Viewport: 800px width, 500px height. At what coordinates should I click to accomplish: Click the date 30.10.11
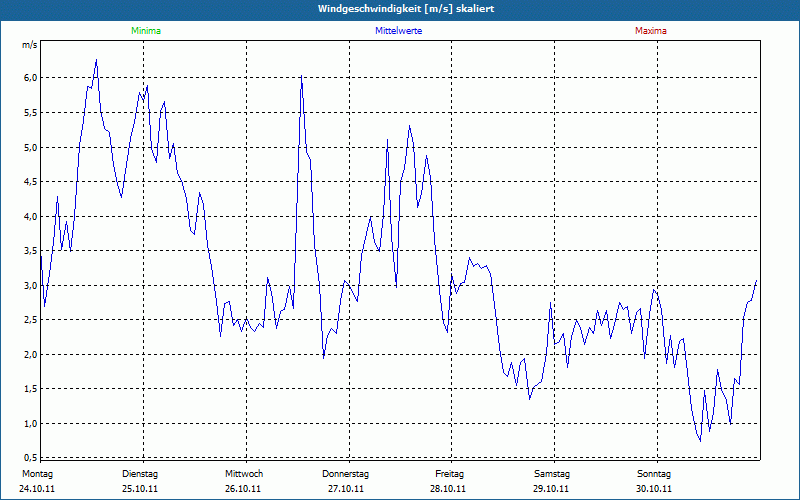pyautogui.click(x=654, y=489)
